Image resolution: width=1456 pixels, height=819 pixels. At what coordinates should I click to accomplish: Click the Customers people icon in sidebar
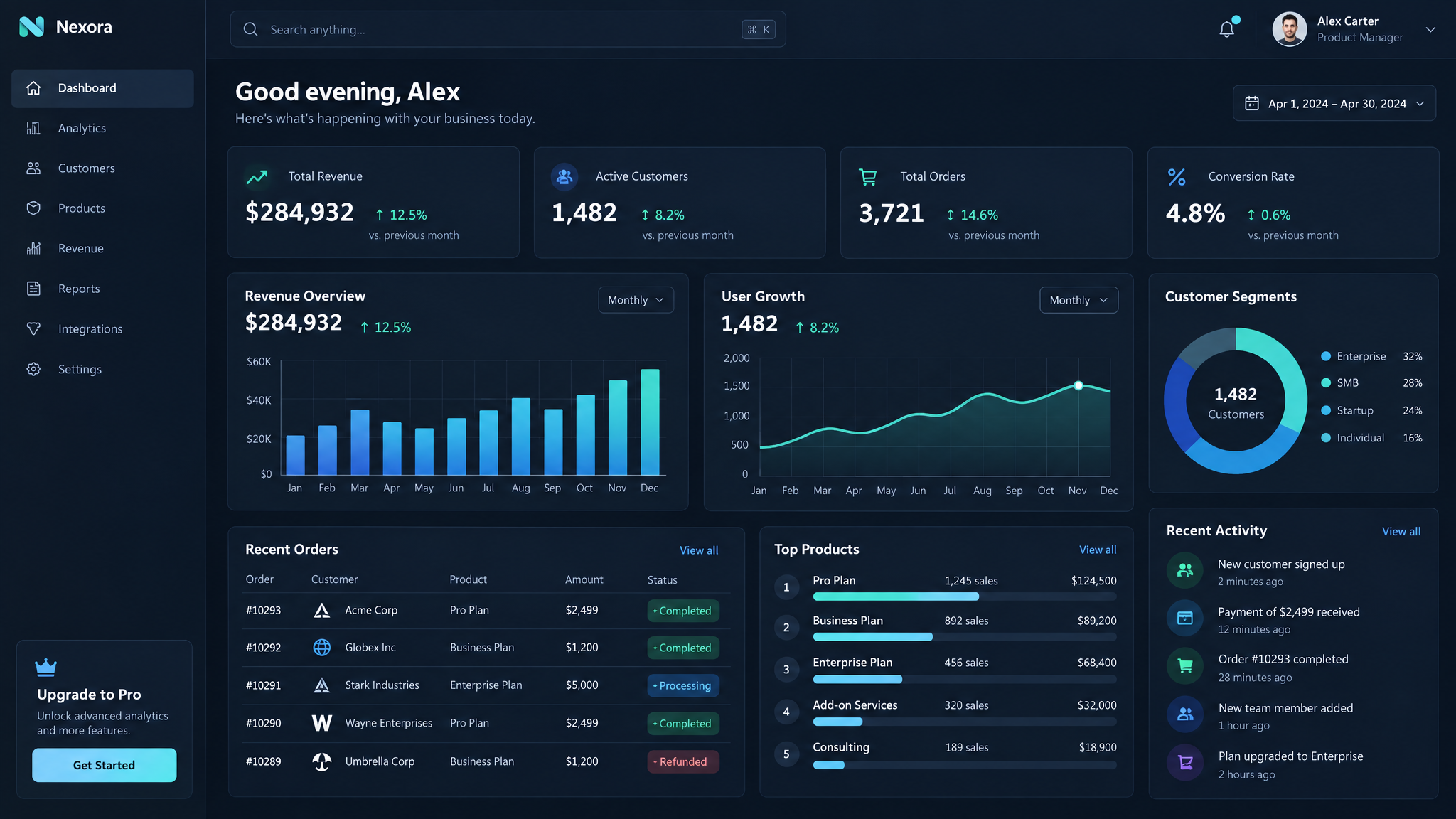tap(33, 168)
